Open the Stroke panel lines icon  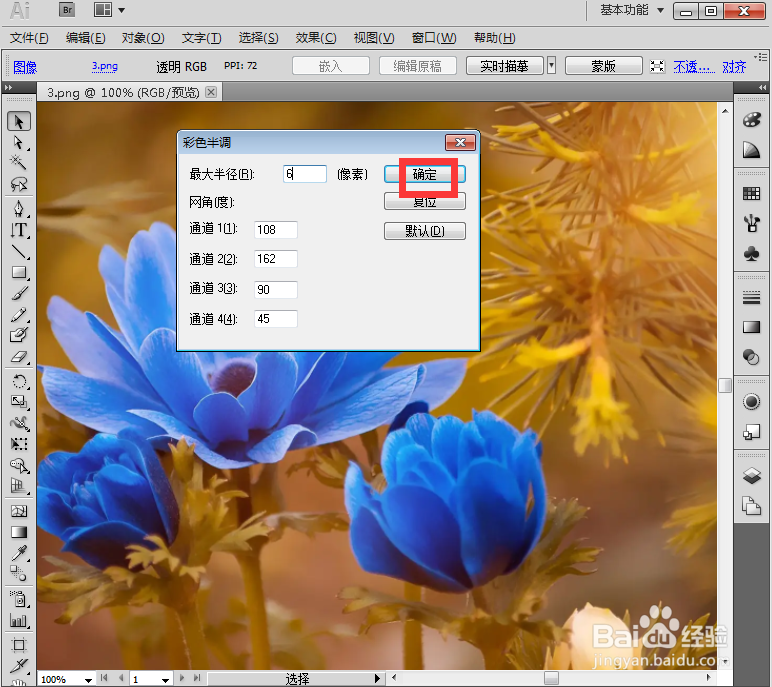point(751,297)
